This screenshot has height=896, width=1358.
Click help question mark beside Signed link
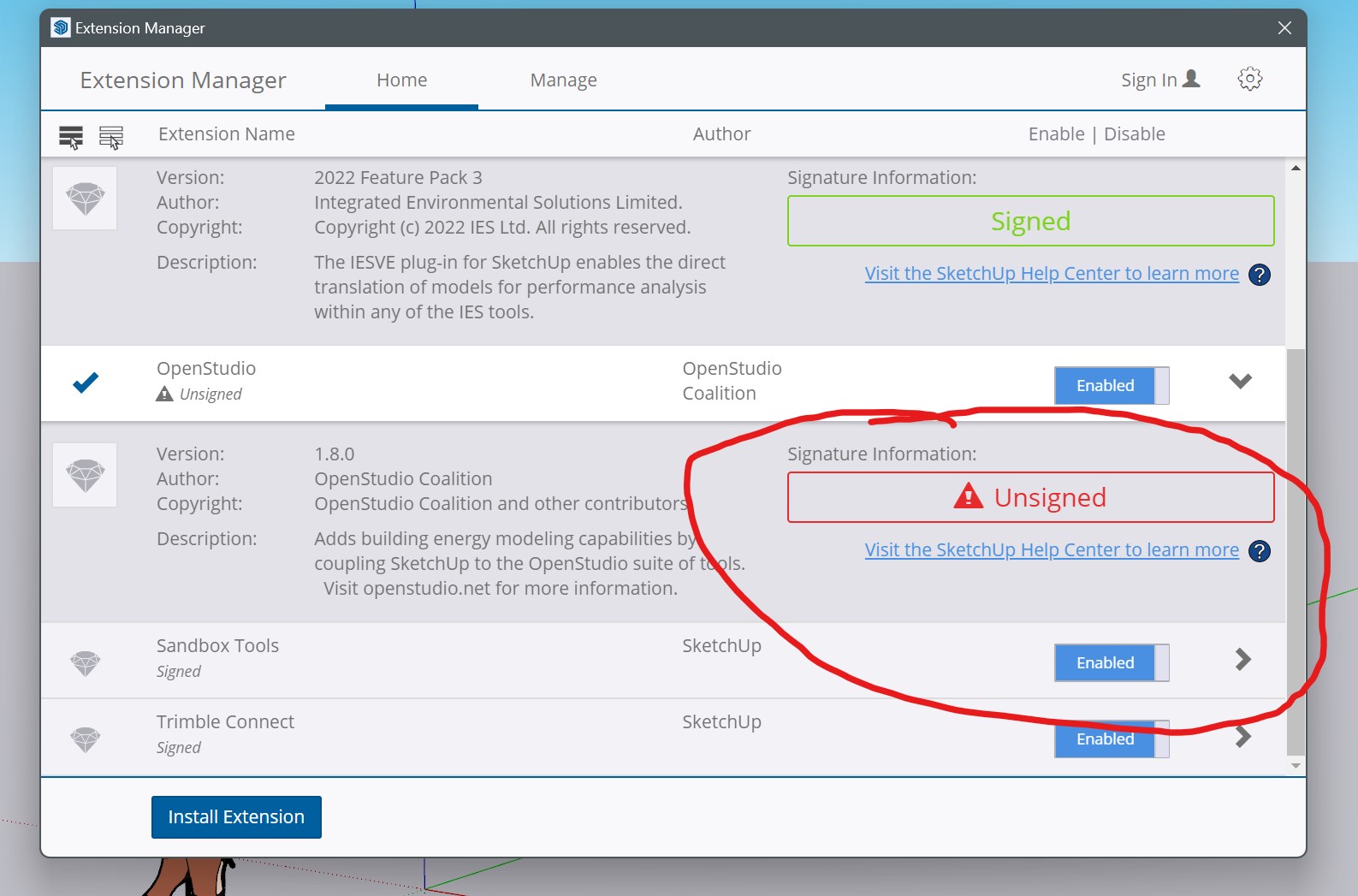click(x=1259, y=275)
